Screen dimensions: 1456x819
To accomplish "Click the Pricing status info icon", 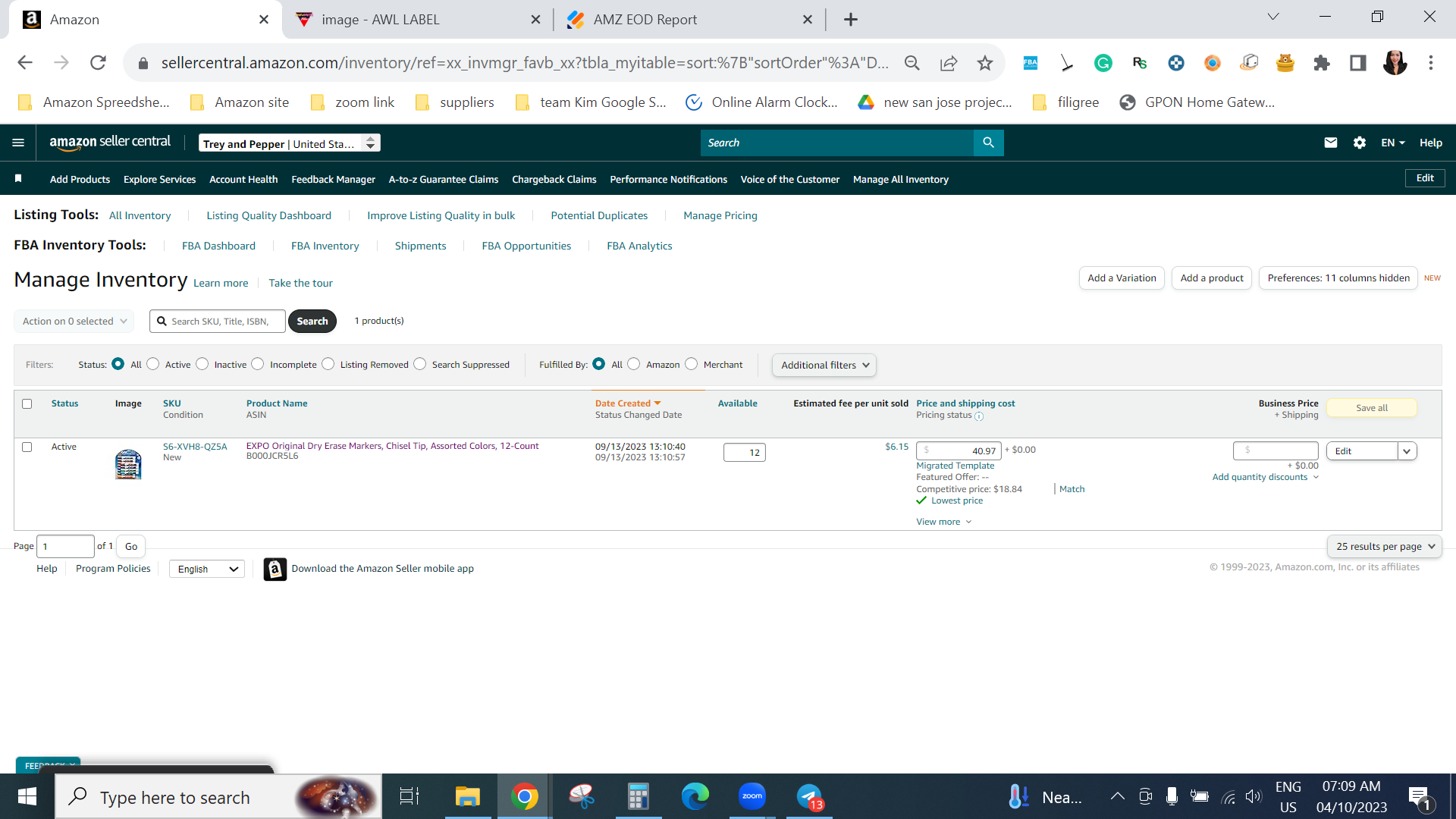I will pos(979,416).
